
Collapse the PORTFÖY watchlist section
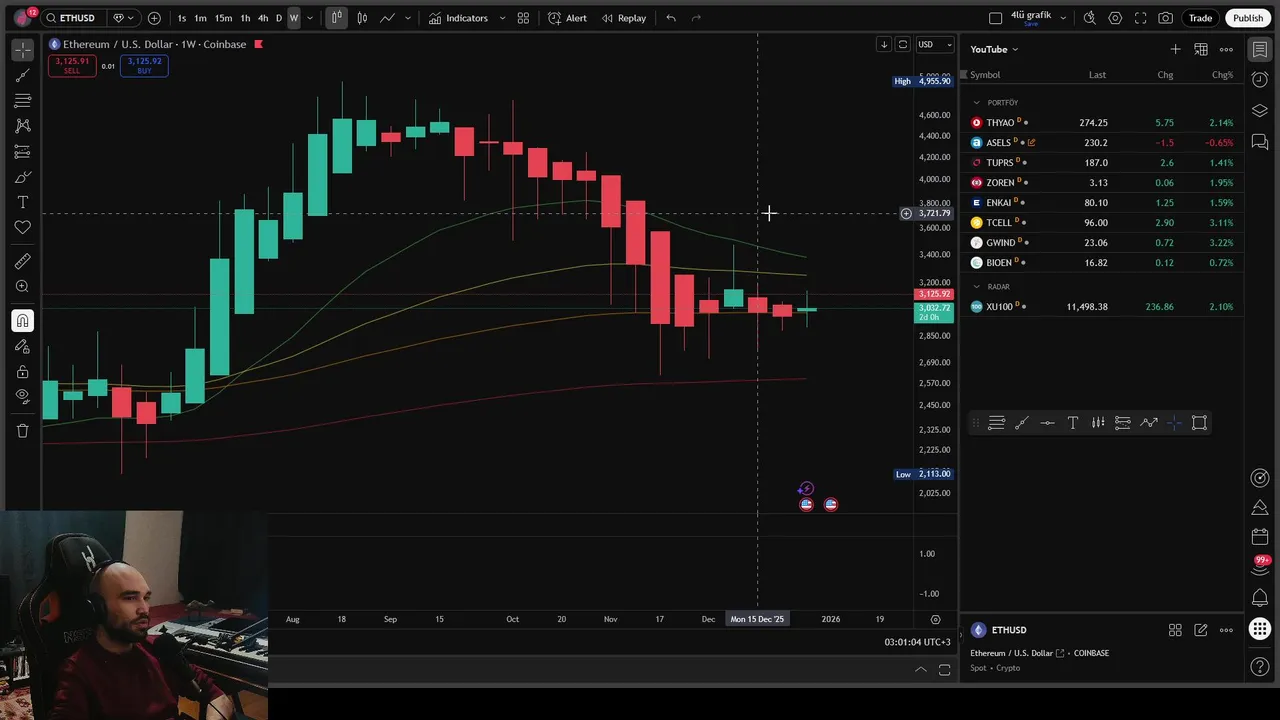[976, 102]
